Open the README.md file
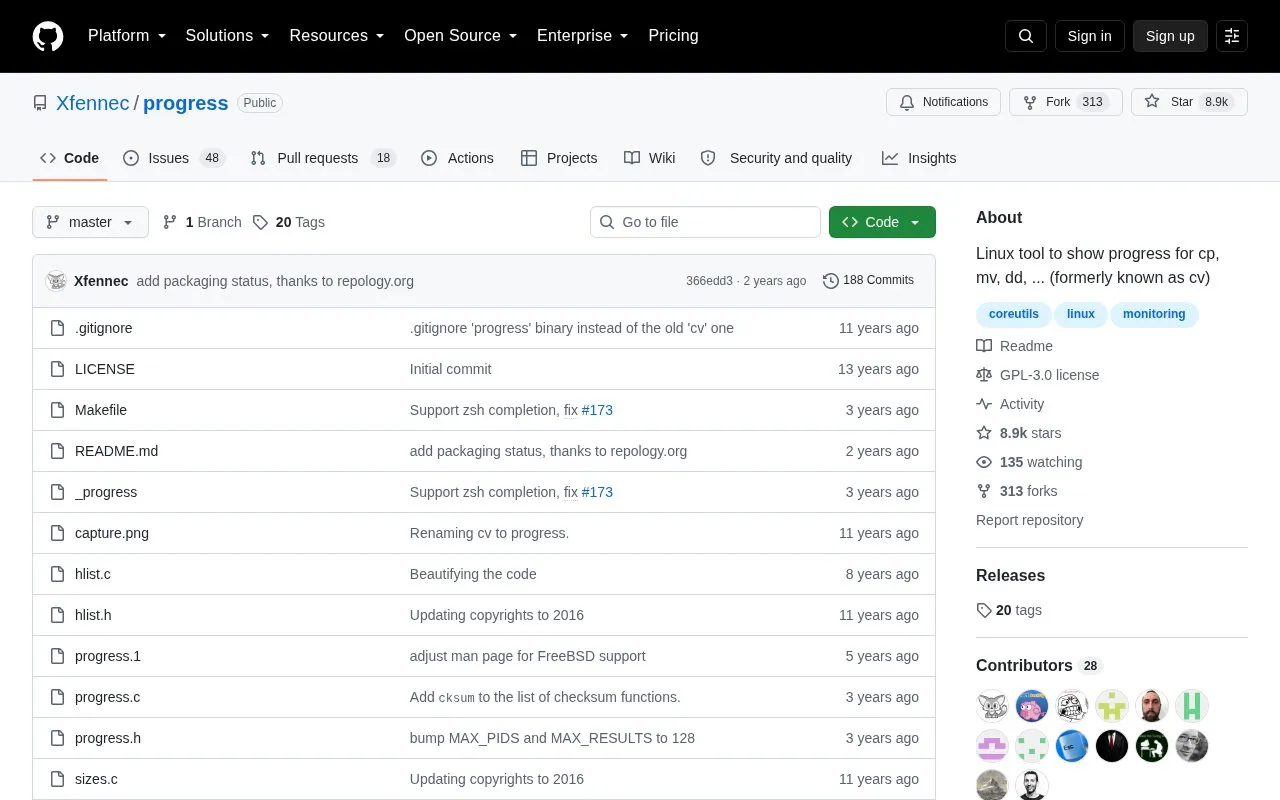1280x800 pixels. [x=116, y=451]
